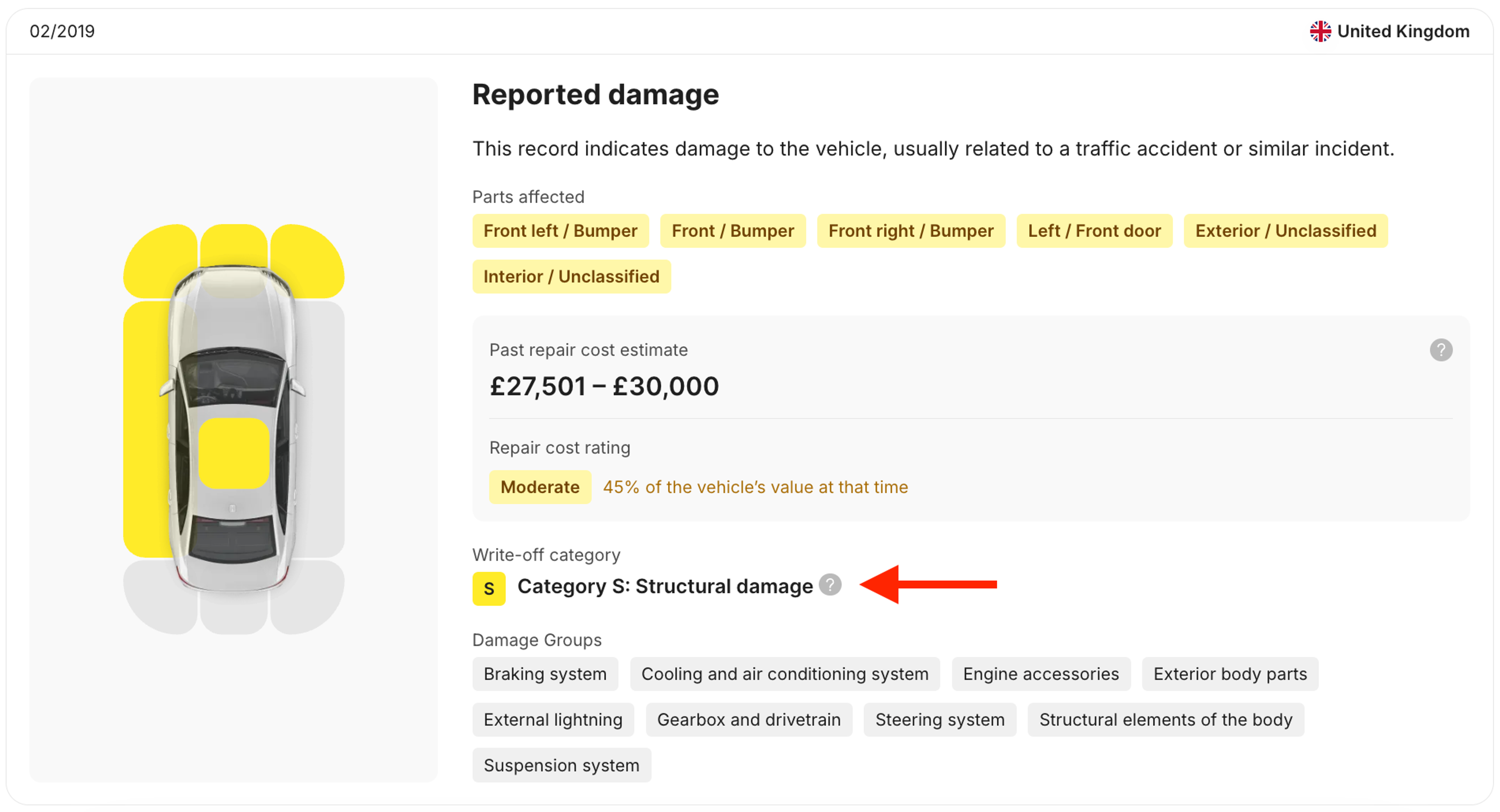Open the help icon next to Category S: Structural damage
1500x812 pixels.
[x=830, y=584]
